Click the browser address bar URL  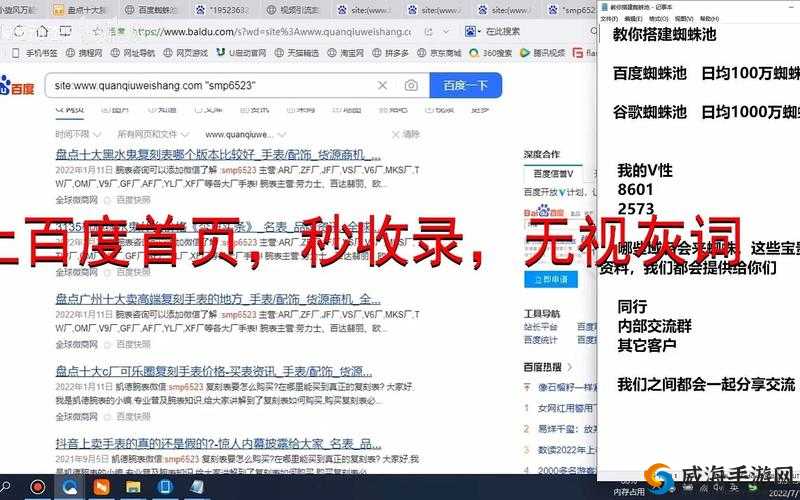pyautogui.click(x=270, y=32)
